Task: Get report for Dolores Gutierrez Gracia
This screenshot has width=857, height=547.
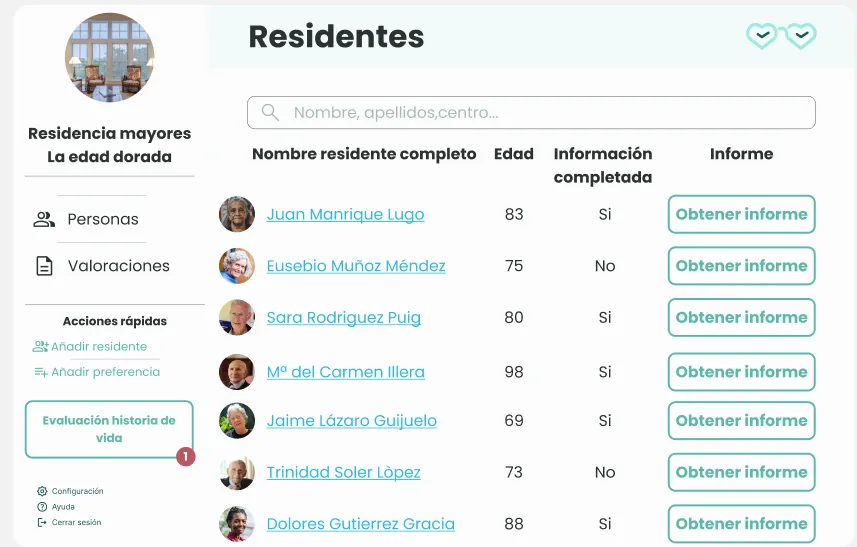Action: coord(742,524)
